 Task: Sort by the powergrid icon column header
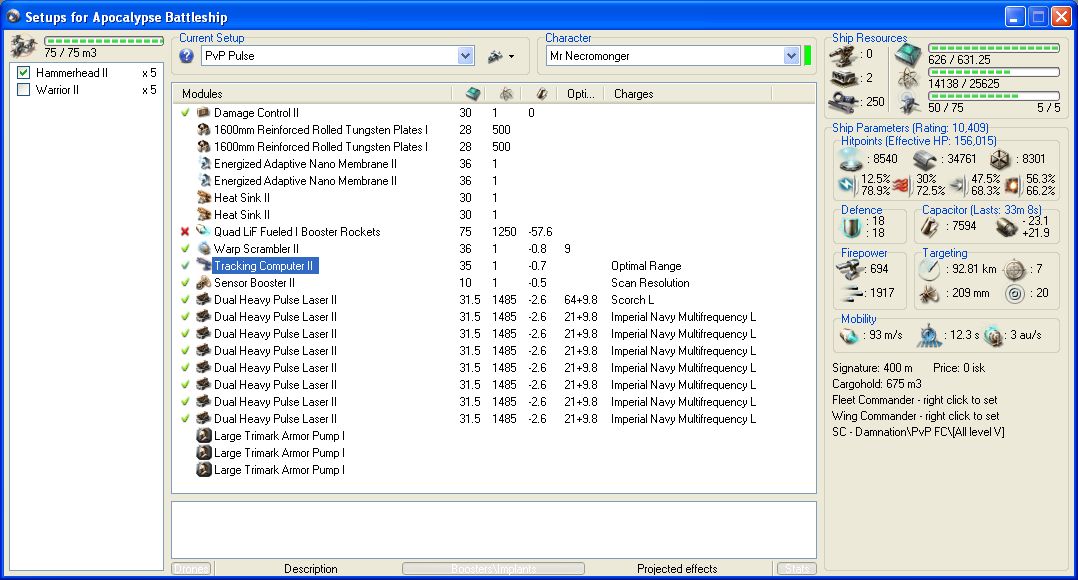(505, 94)
